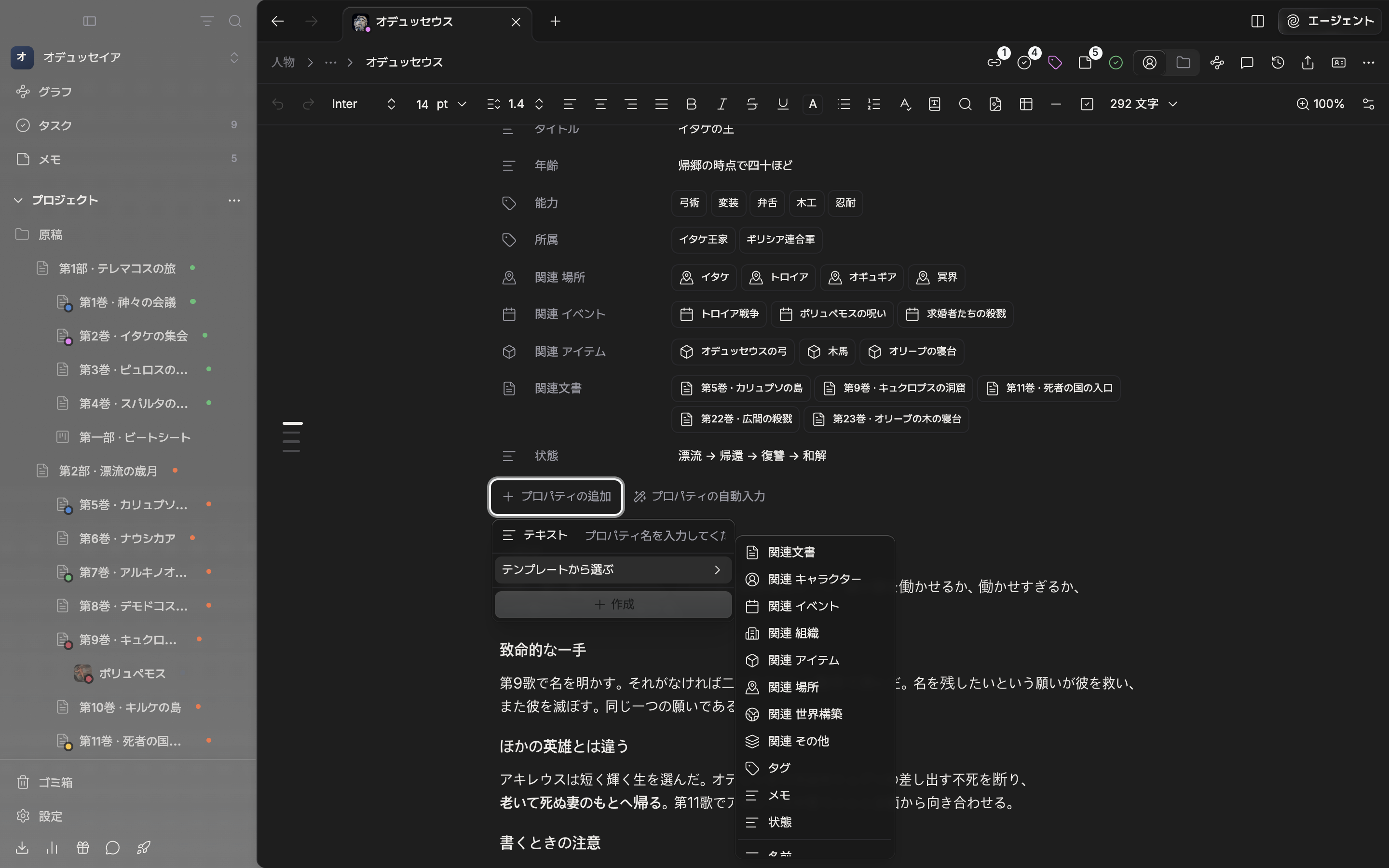Open the Inter font dropdown
This screenshot has height=868, width=1389.
364,104
